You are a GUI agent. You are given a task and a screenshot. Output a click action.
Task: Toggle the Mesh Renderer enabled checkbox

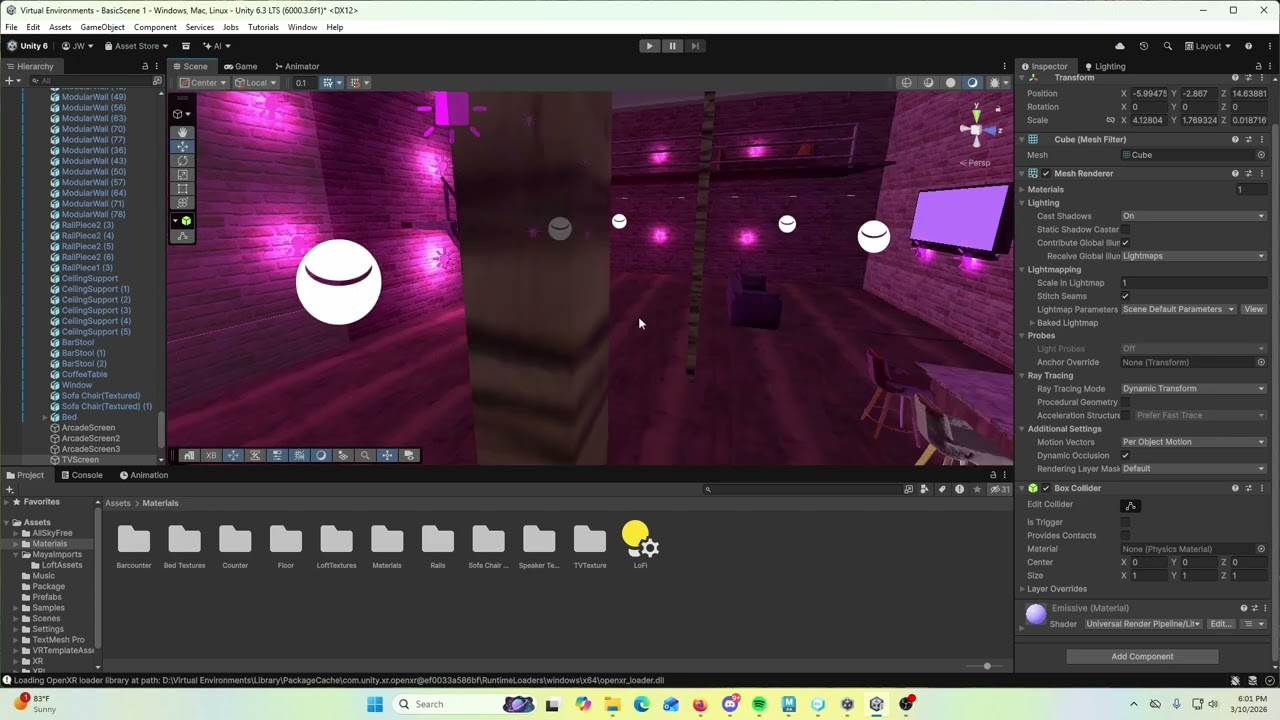coord(1046,173)
